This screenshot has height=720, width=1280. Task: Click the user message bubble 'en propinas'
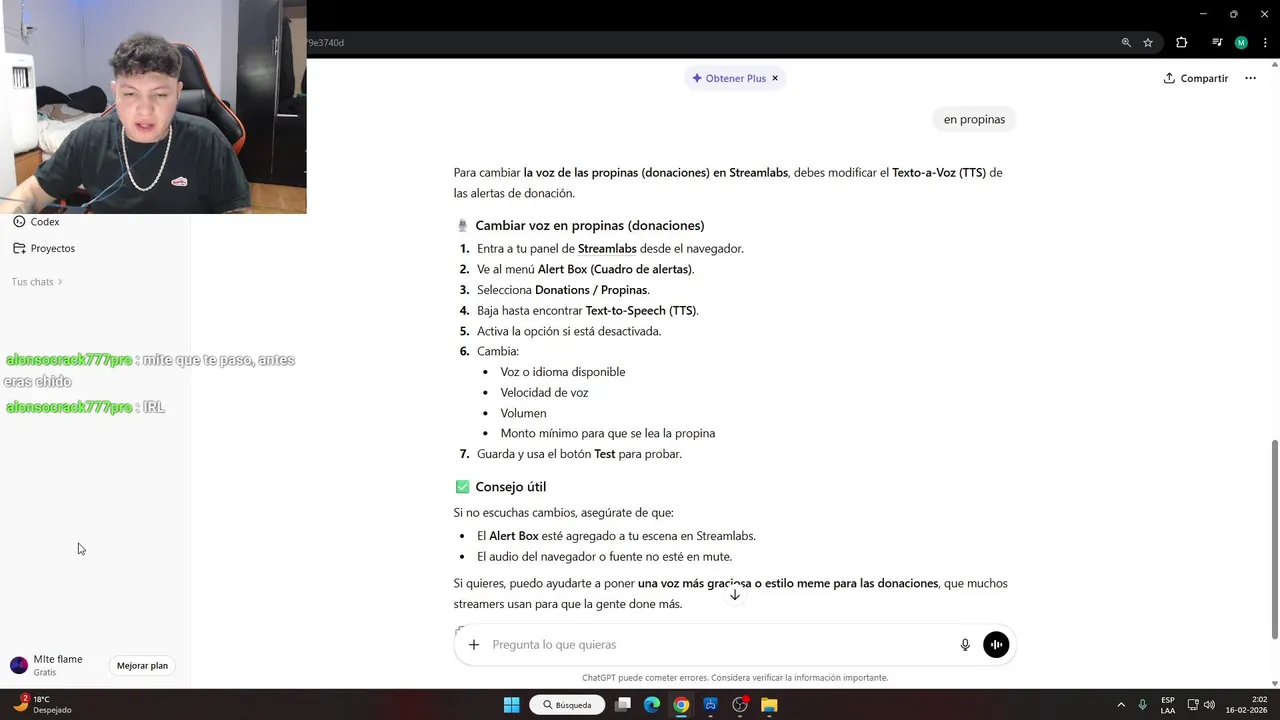tap(974, 119)
